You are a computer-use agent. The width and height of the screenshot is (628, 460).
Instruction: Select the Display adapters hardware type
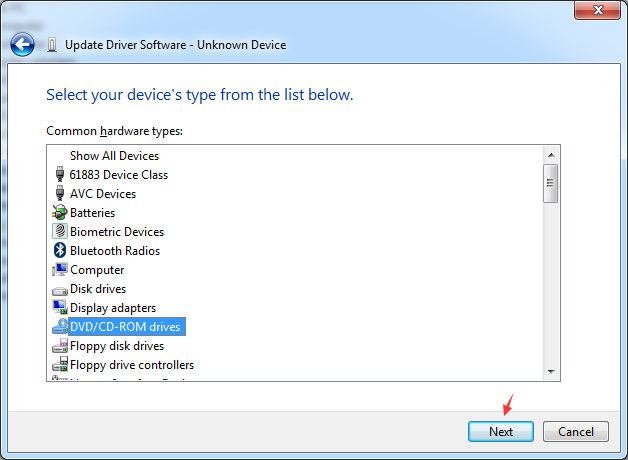point(112,308)
